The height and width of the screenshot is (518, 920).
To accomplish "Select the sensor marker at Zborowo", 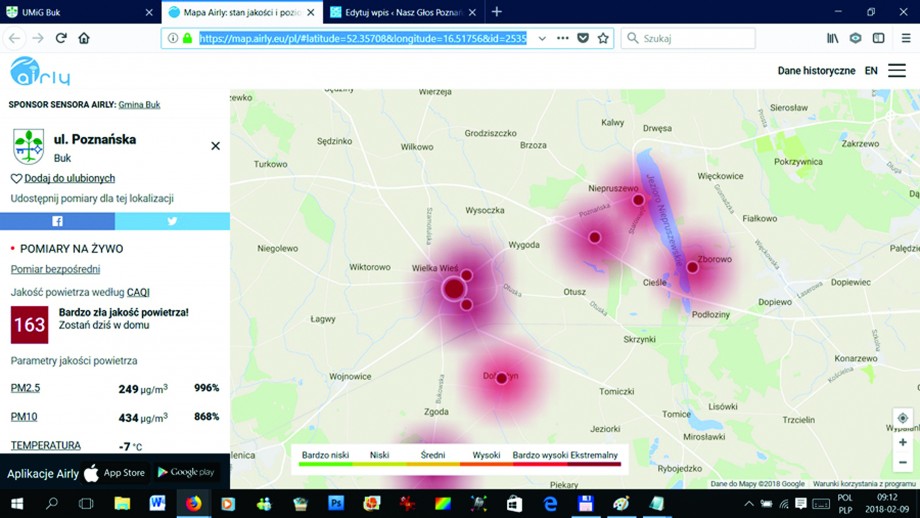I will [x=692, y=268].
